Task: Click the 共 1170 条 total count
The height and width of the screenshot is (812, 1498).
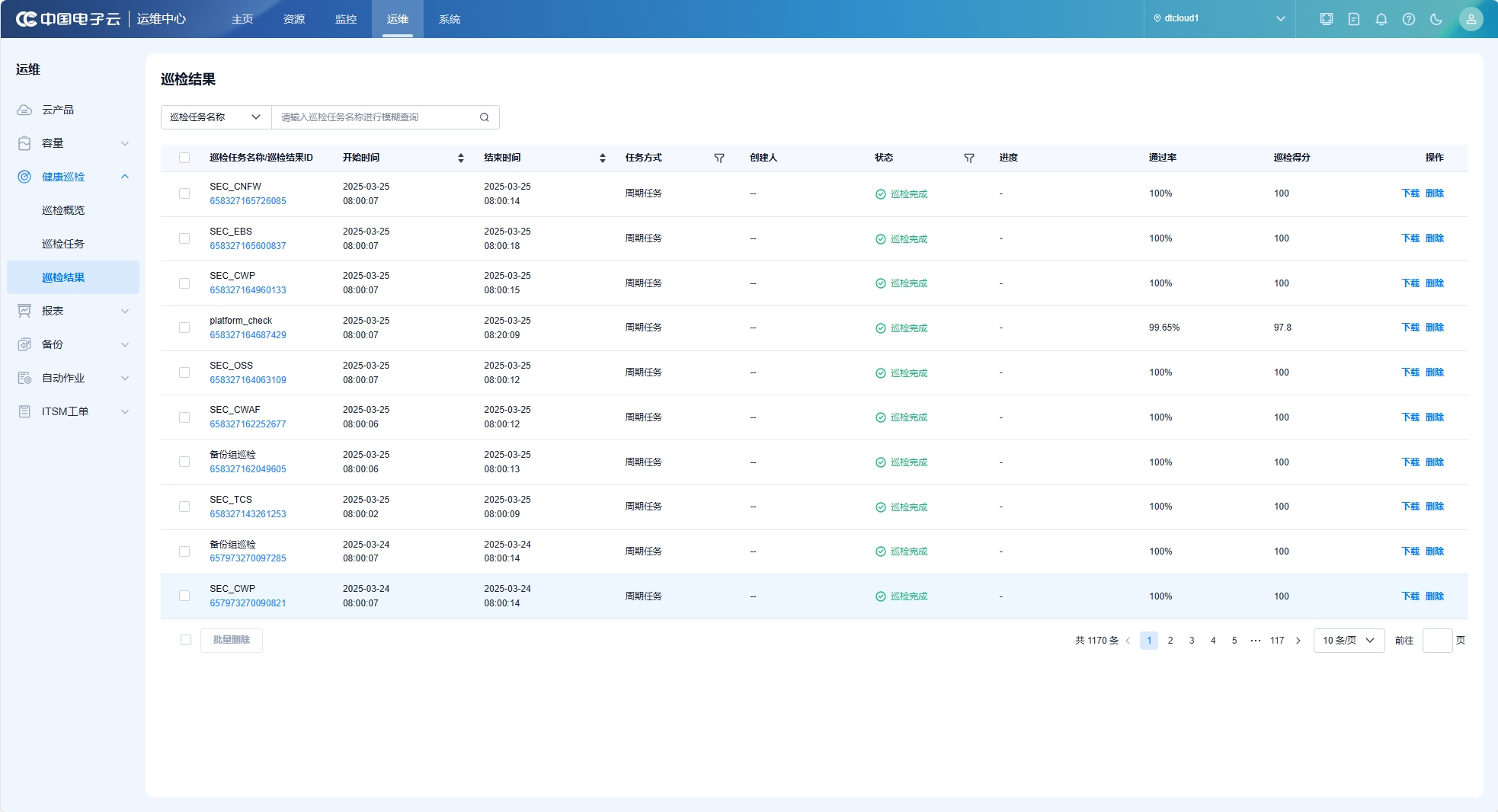Action: [x=1096, y=641]
